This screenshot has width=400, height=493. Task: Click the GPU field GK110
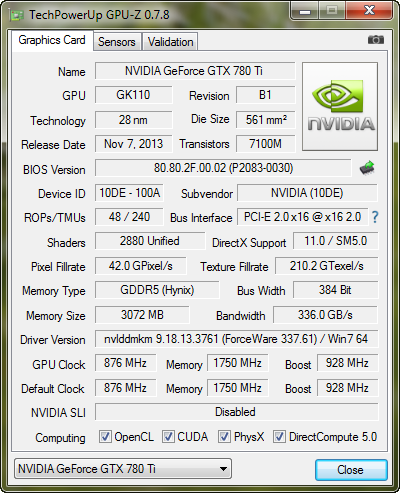tap(134, 95)
